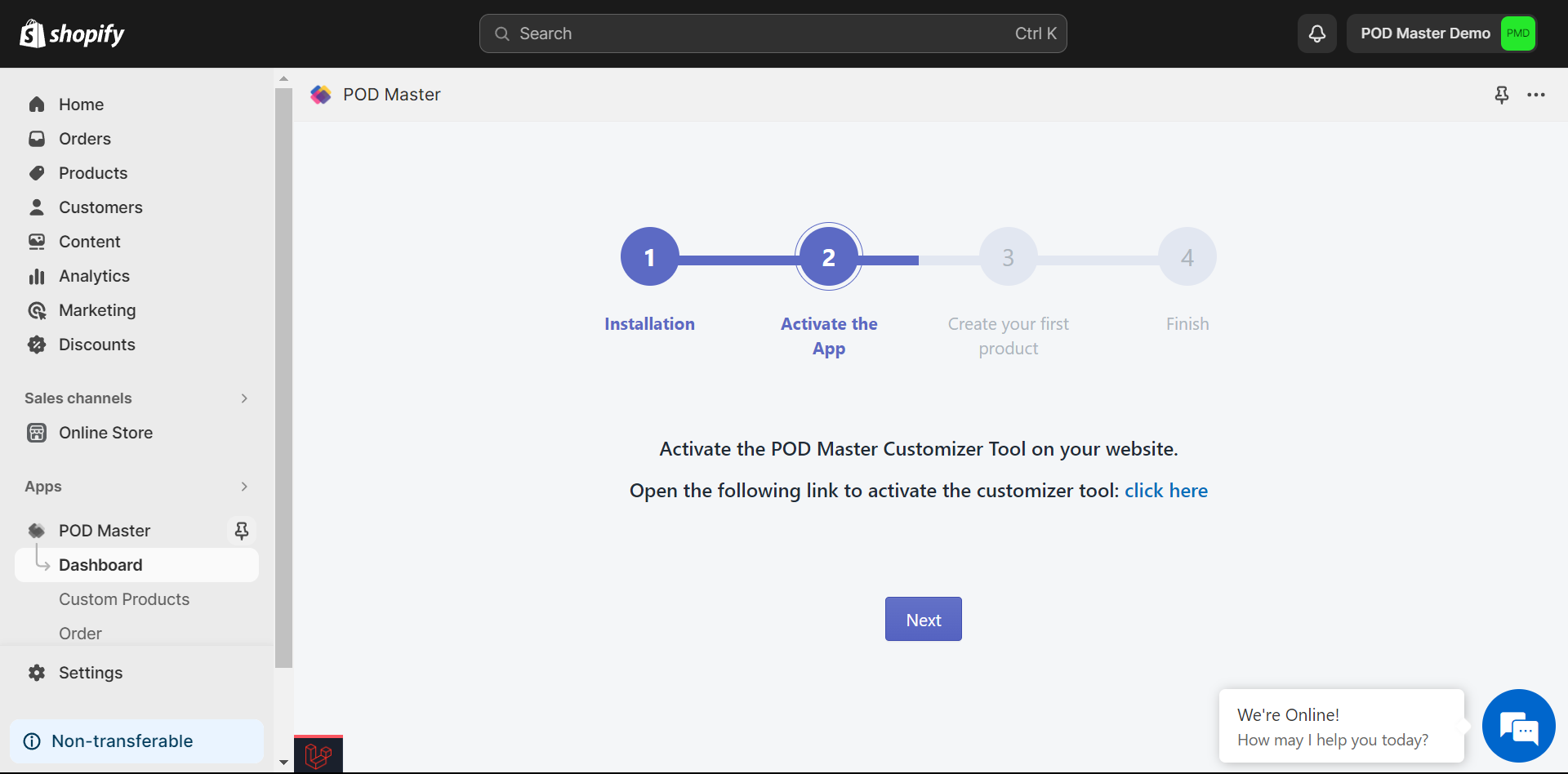Unpin POD Master from sidebar

[241, 531]
